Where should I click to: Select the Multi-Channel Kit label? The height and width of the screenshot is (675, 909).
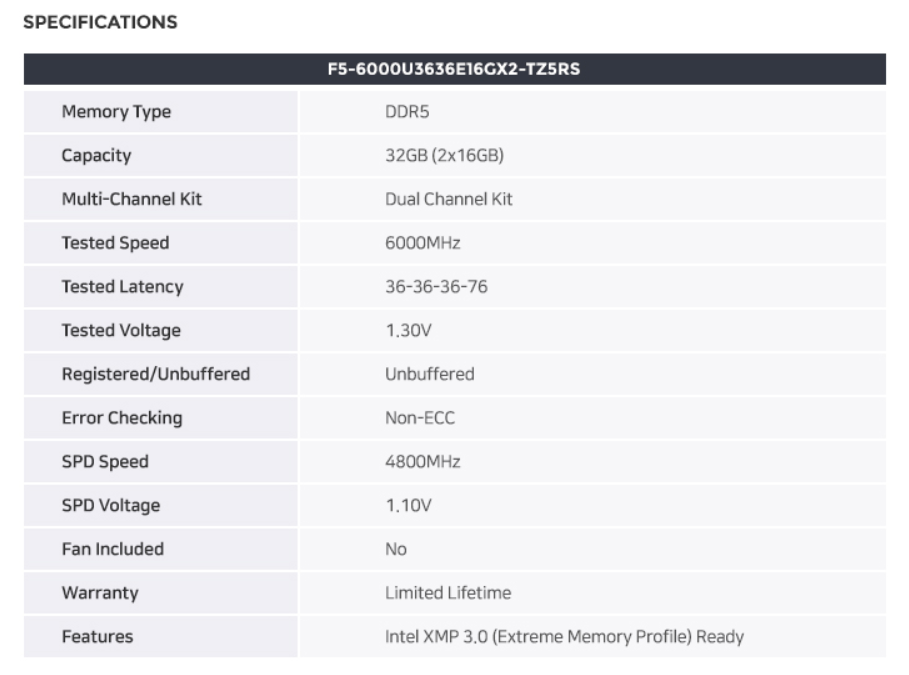pos(131,199)
